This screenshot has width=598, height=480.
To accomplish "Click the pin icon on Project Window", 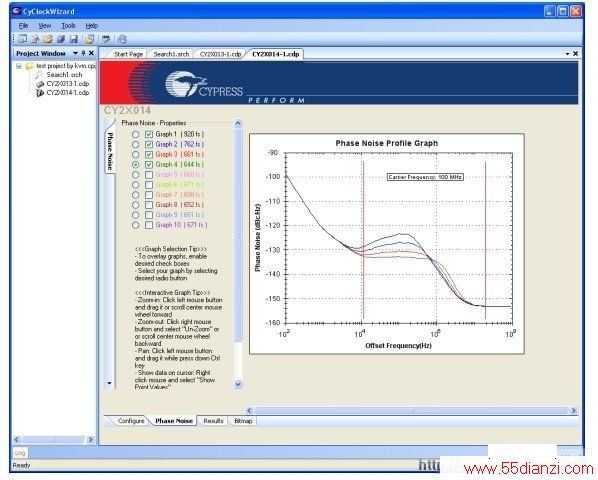I will click(83, 53).
